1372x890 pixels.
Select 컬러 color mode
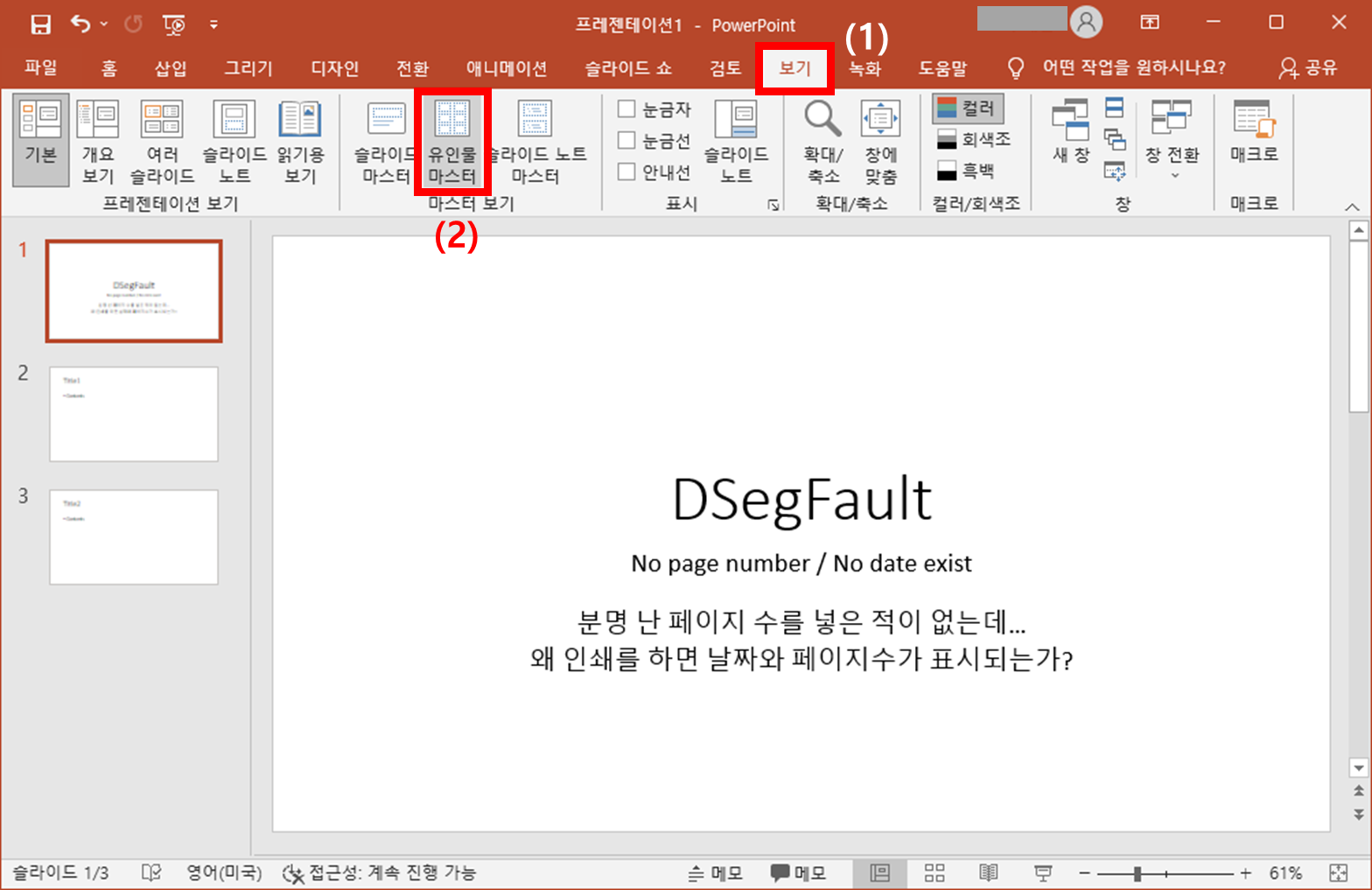[x=968, y=109]
